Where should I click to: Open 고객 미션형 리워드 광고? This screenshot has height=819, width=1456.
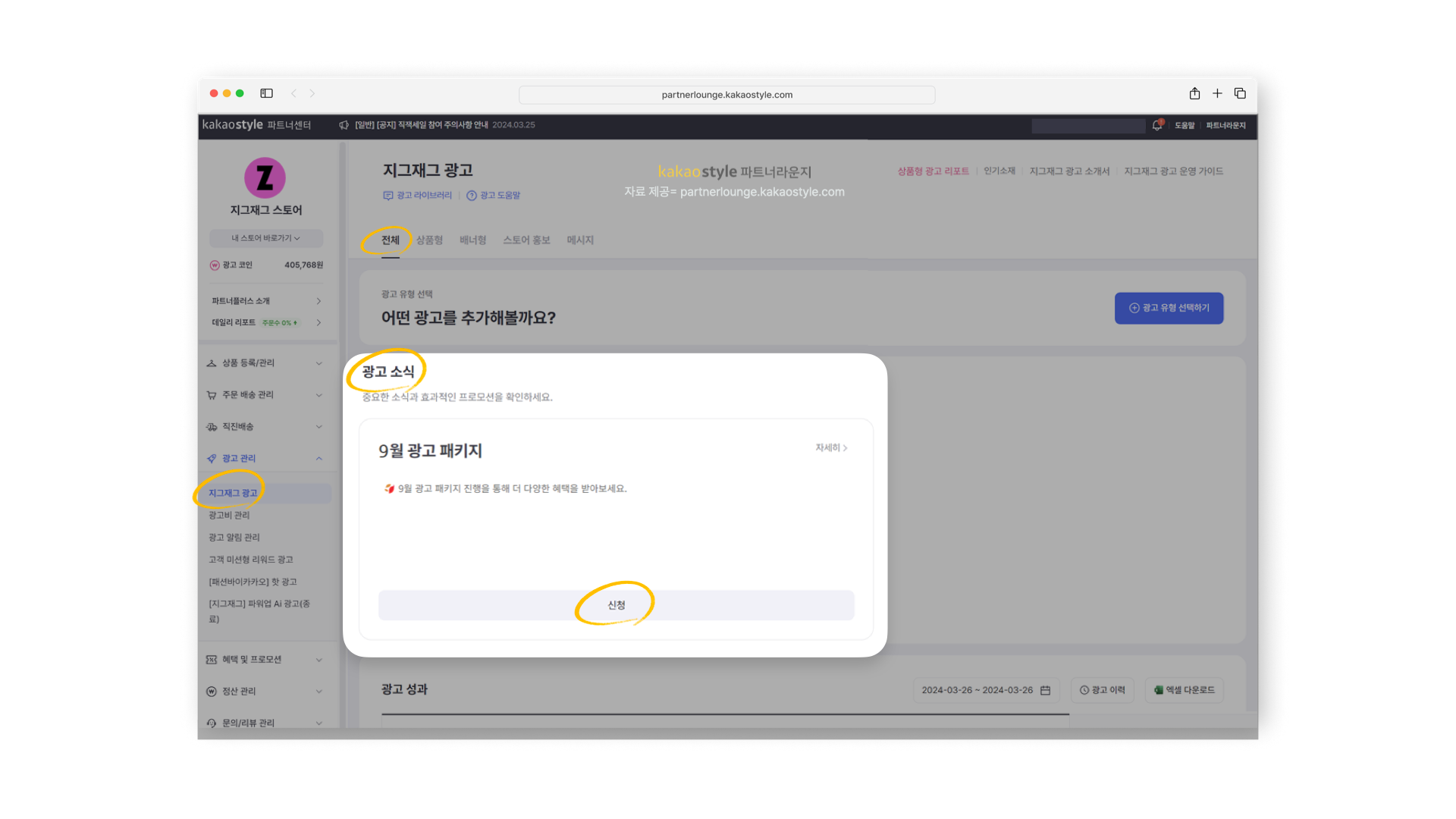(x=251, y=560)
